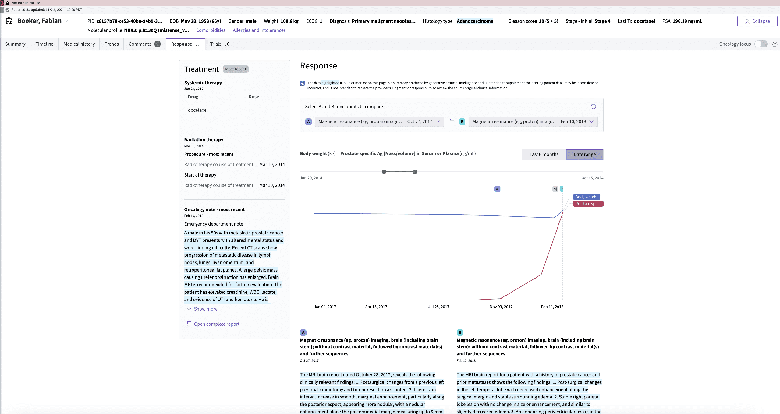780x414 pixels.
Task: Click teal report icon in second dropdown
Action: (462, 121)
